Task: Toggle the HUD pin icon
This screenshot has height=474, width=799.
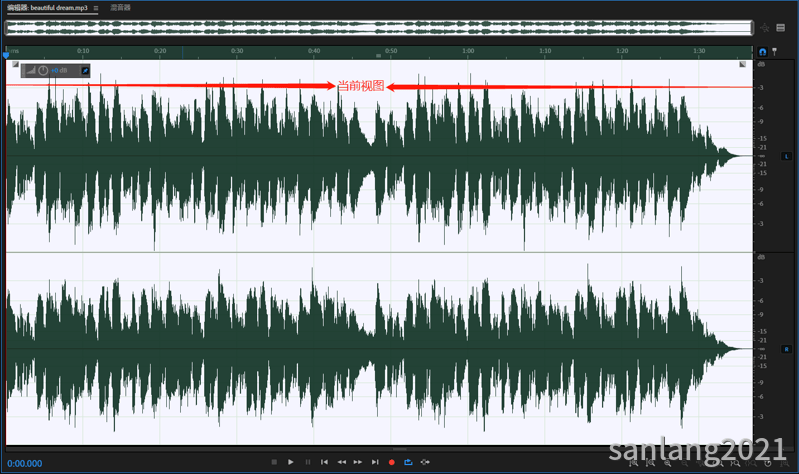Action: pyautogui.click(x=85, y=71)
